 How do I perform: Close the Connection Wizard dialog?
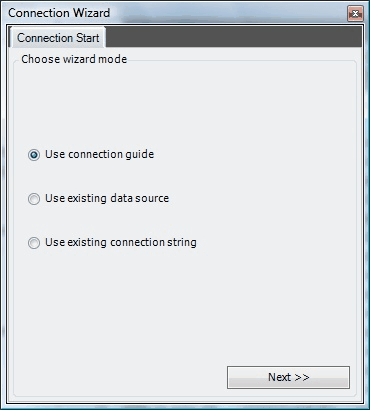coord(355,14)
